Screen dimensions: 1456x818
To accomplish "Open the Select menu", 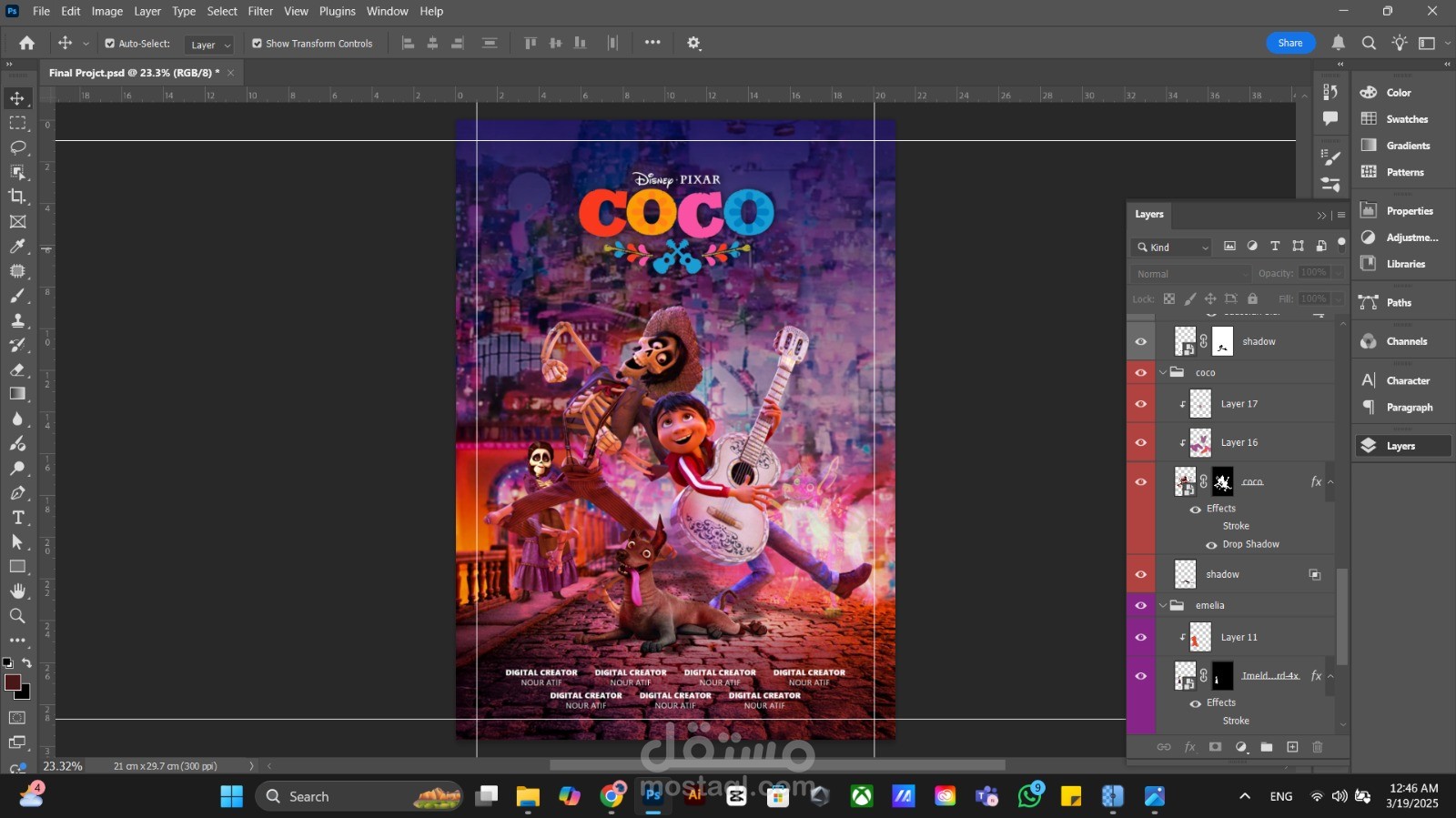I will click(x=222, y=11).
